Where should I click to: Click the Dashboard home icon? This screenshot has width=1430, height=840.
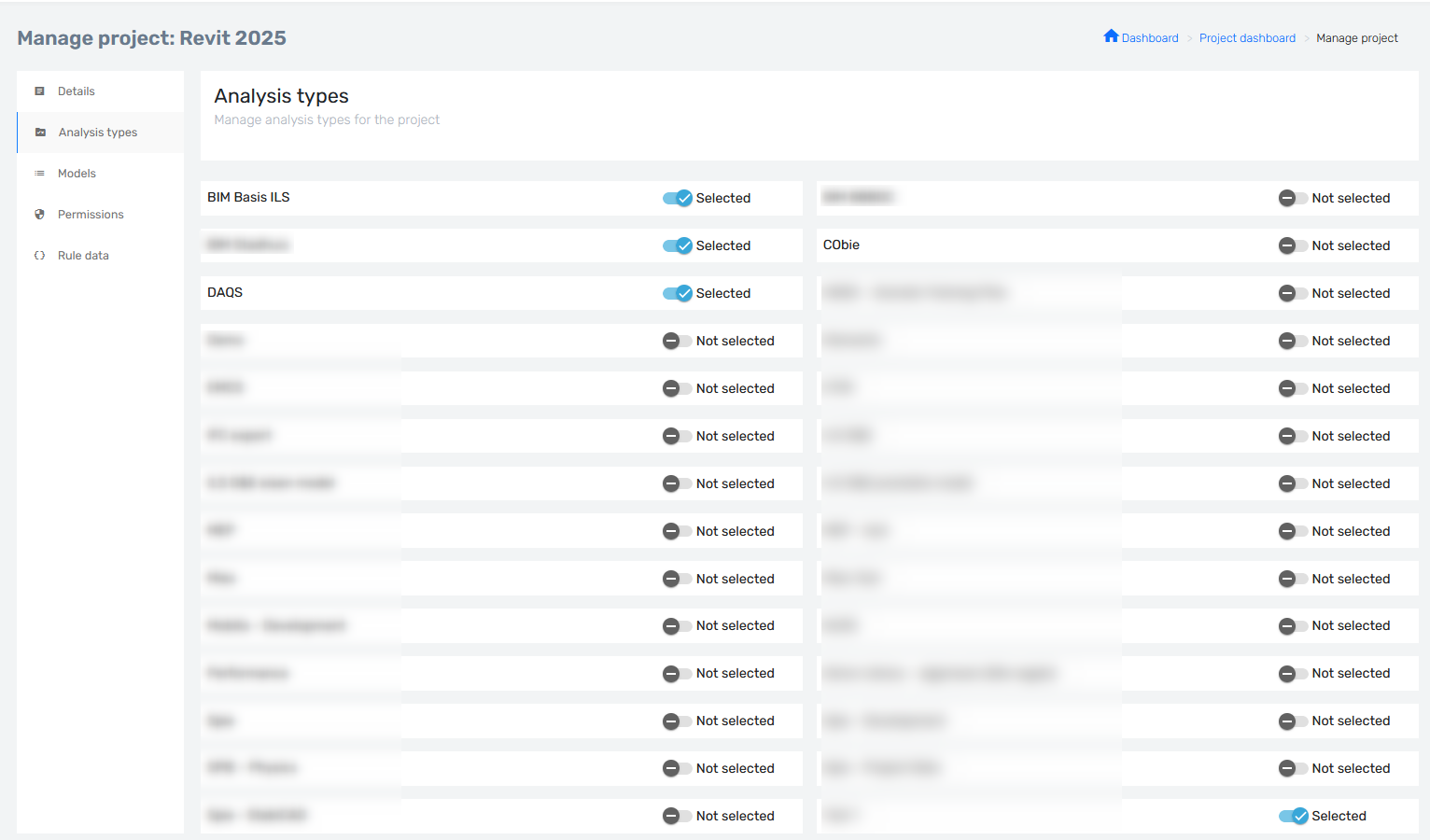pos(1111,36)
